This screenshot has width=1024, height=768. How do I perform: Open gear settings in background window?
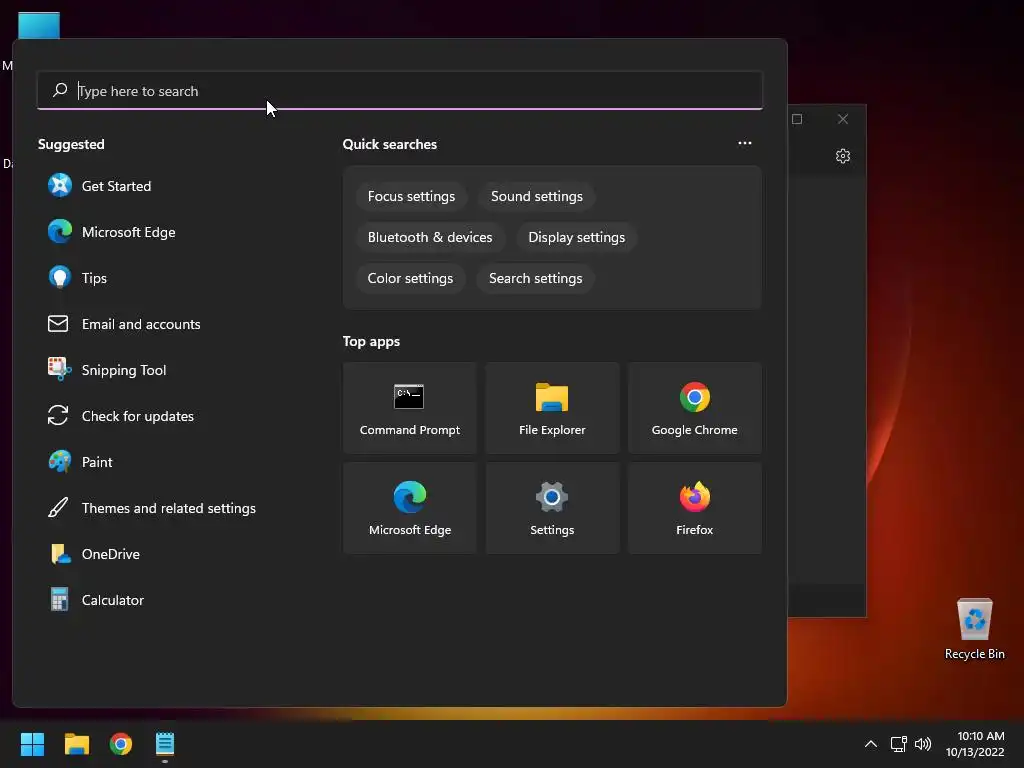point(842,156)
